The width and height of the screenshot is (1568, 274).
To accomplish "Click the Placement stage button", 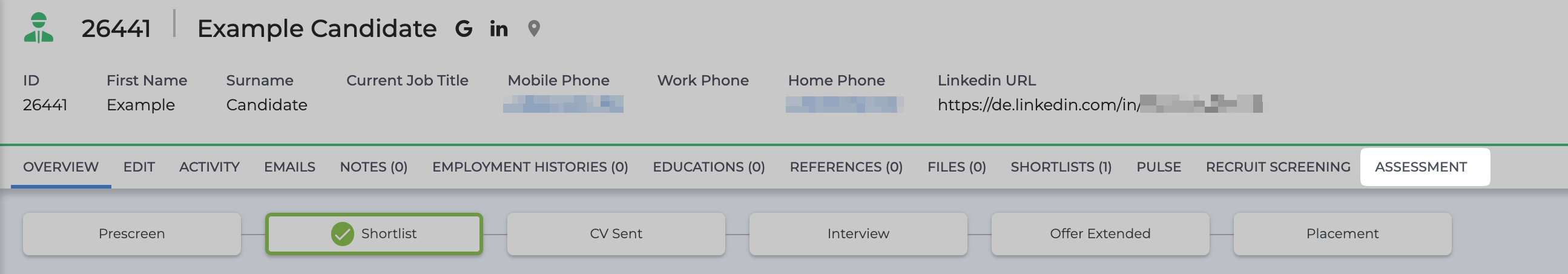I will (x=1342, y=234).
